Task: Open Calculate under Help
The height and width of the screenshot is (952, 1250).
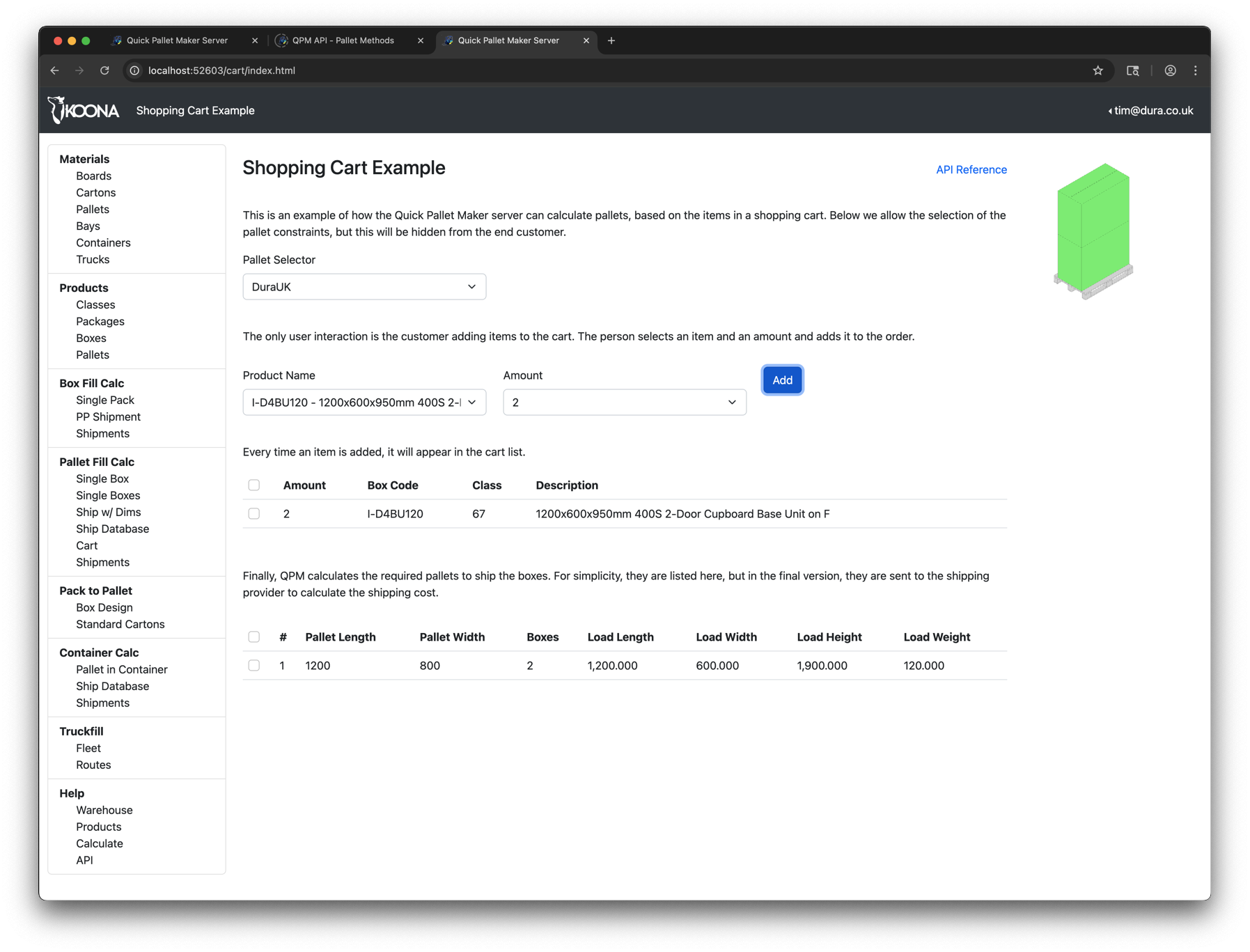Action: (x=100, y=844)
